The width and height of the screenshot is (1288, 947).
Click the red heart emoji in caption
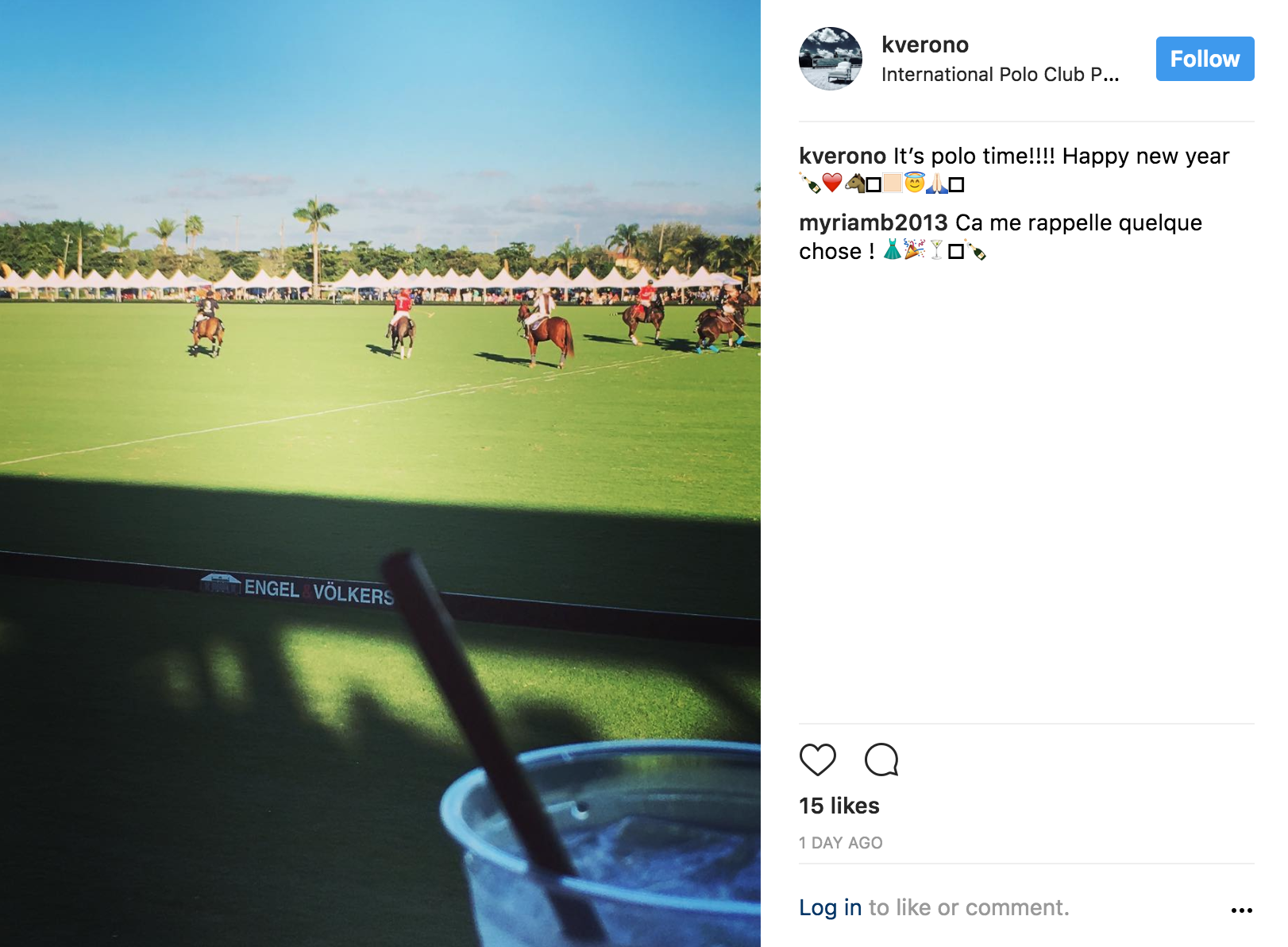[831, 184]
